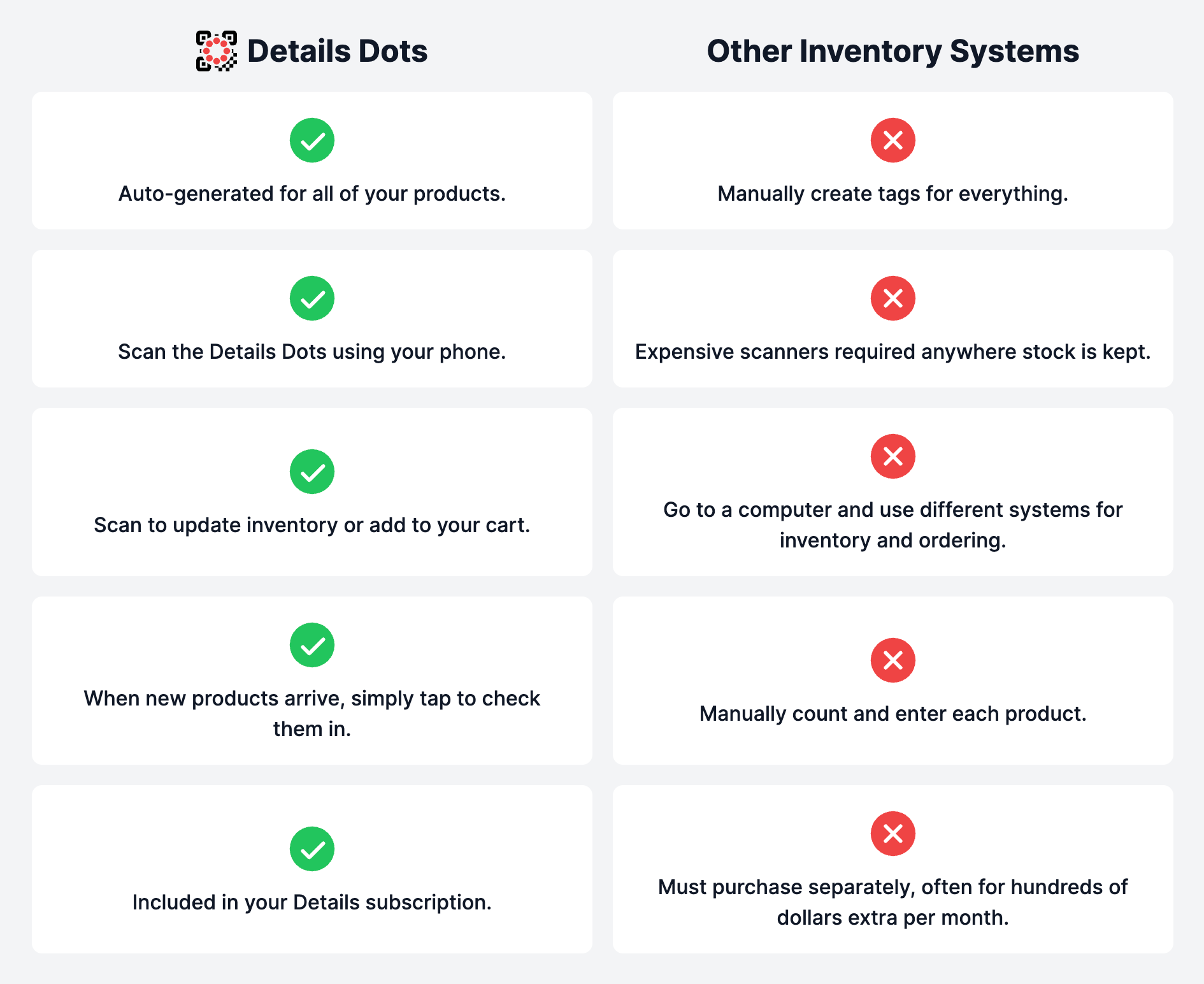Screen dimensions: 1204x984
Task: Click Scan the Details Dots using your phone
Action: (312, 352)
